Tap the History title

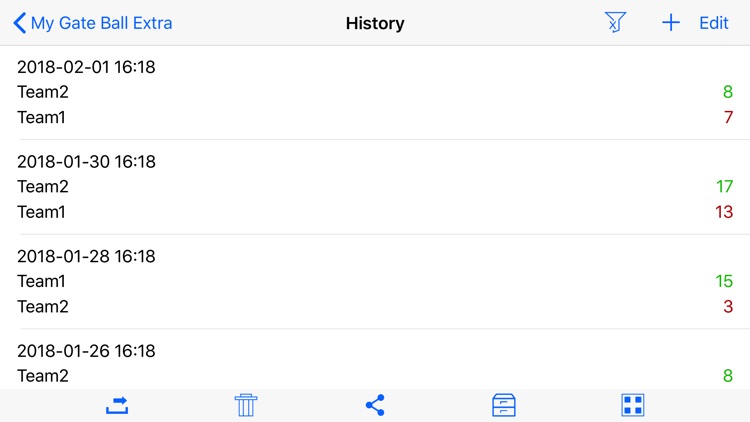coord(375,23)
